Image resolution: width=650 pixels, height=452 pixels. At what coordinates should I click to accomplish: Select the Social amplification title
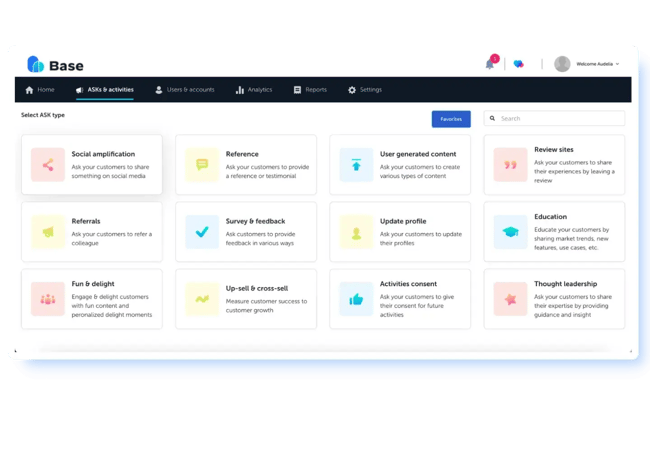click(103, 154)
